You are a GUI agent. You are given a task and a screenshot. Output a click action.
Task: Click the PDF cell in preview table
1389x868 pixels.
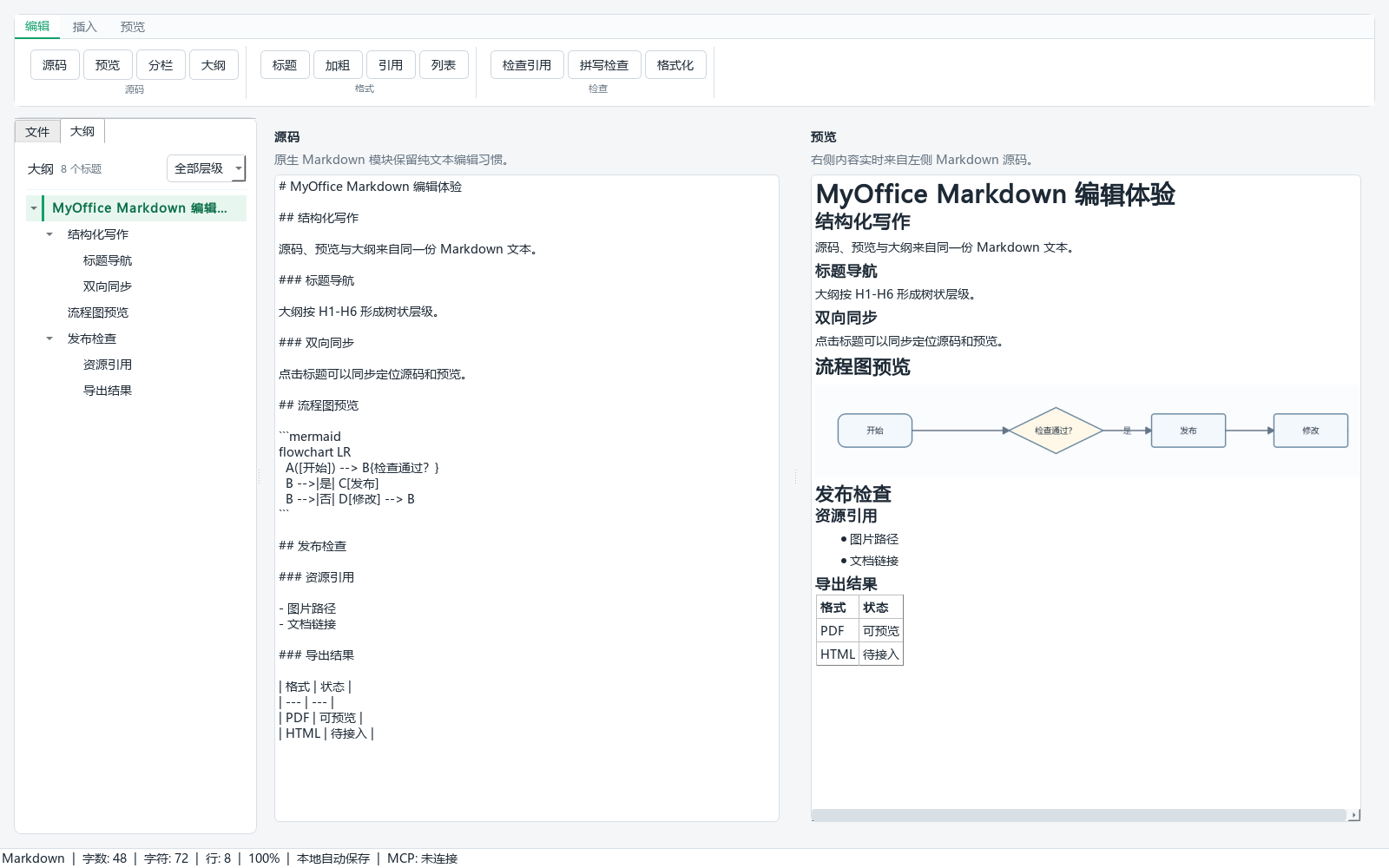[x=838, y=631]
